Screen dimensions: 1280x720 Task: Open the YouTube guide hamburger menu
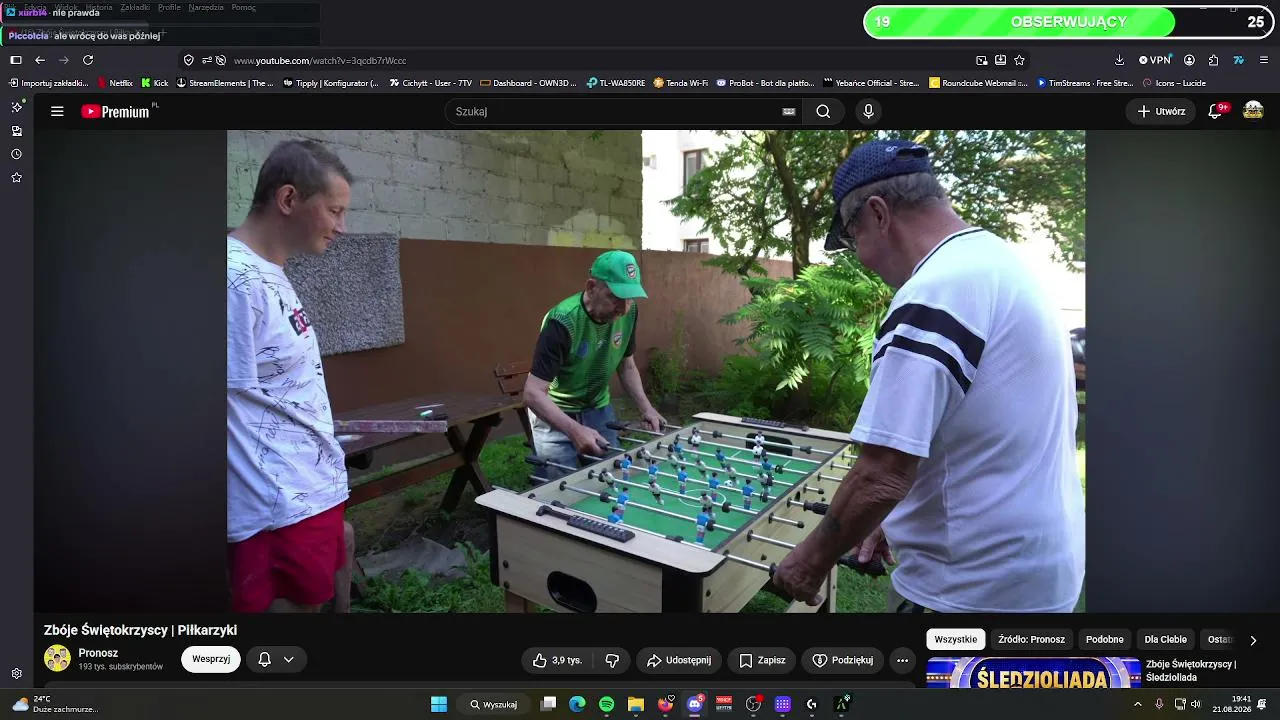point(57,111)
